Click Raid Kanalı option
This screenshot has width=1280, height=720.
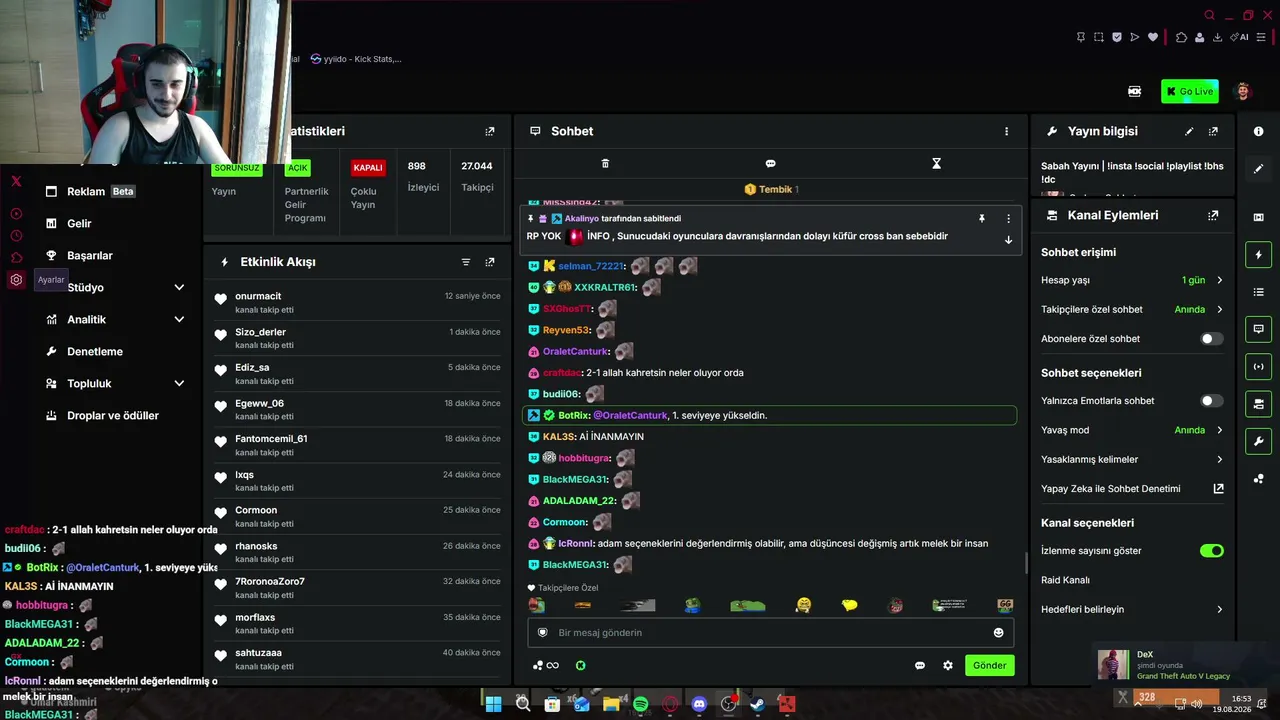click(x=1065, y=580)
